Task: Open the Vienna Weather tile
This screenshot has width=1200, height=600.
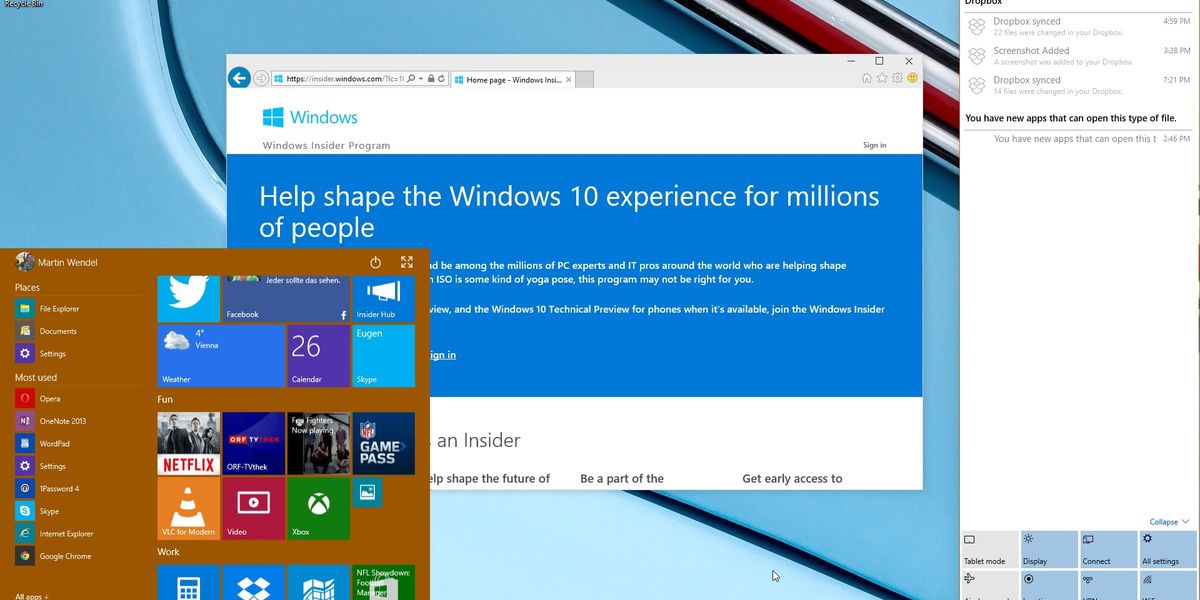Action: 220,355
